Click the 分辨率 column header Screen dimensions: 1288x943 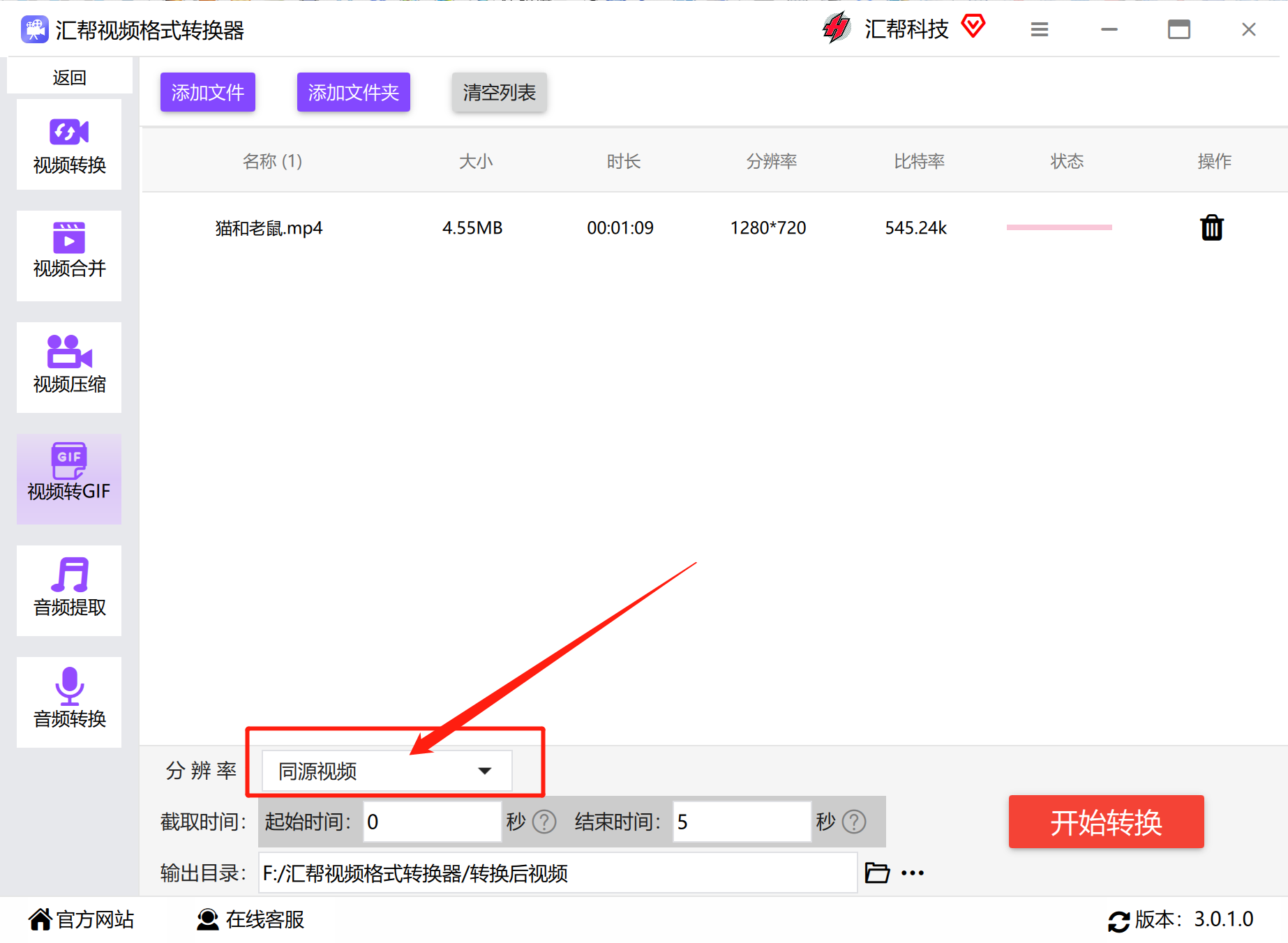tap(772, 161)
